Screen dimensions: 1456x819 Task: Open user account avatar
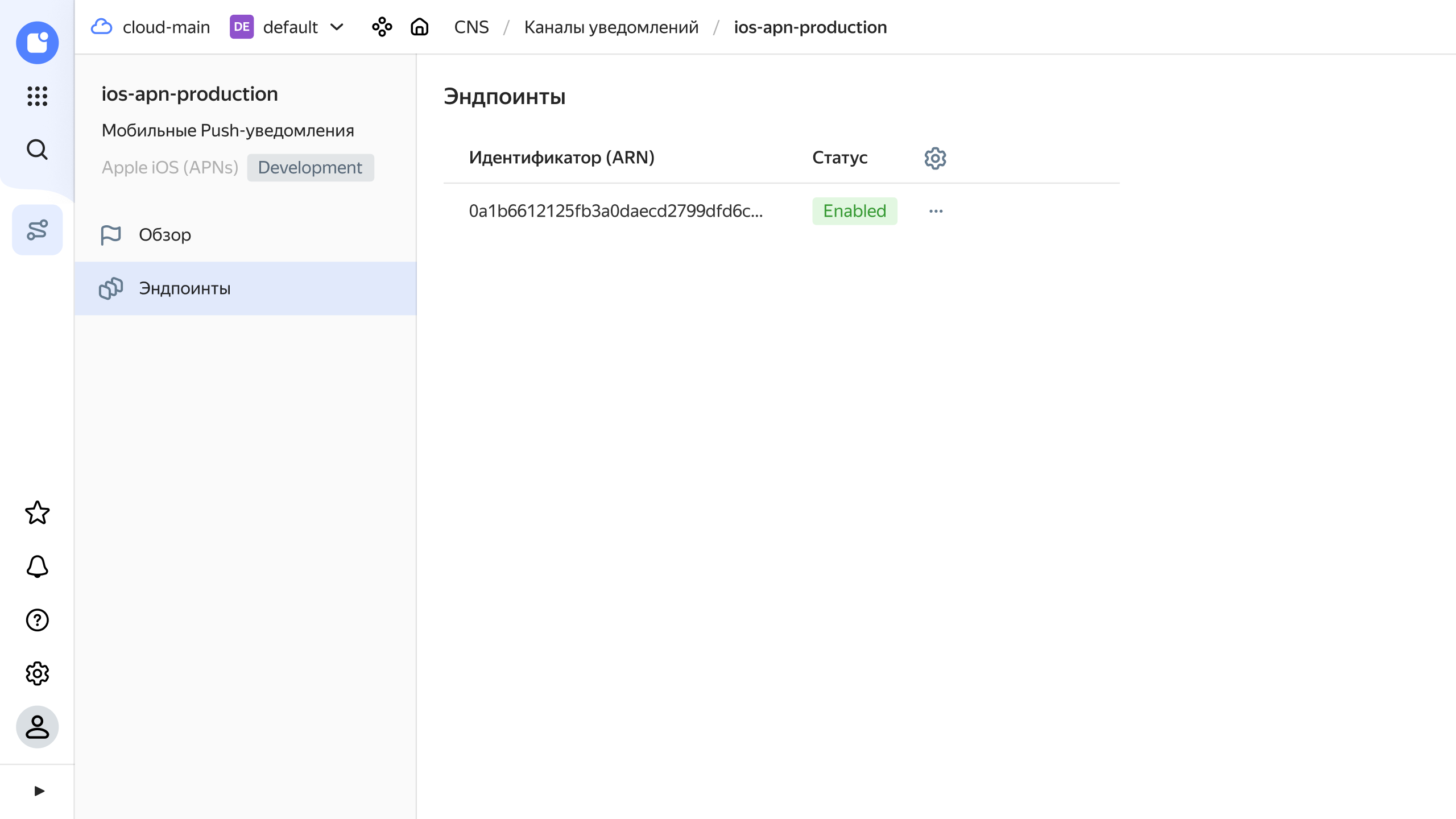(x=37, y=727)
